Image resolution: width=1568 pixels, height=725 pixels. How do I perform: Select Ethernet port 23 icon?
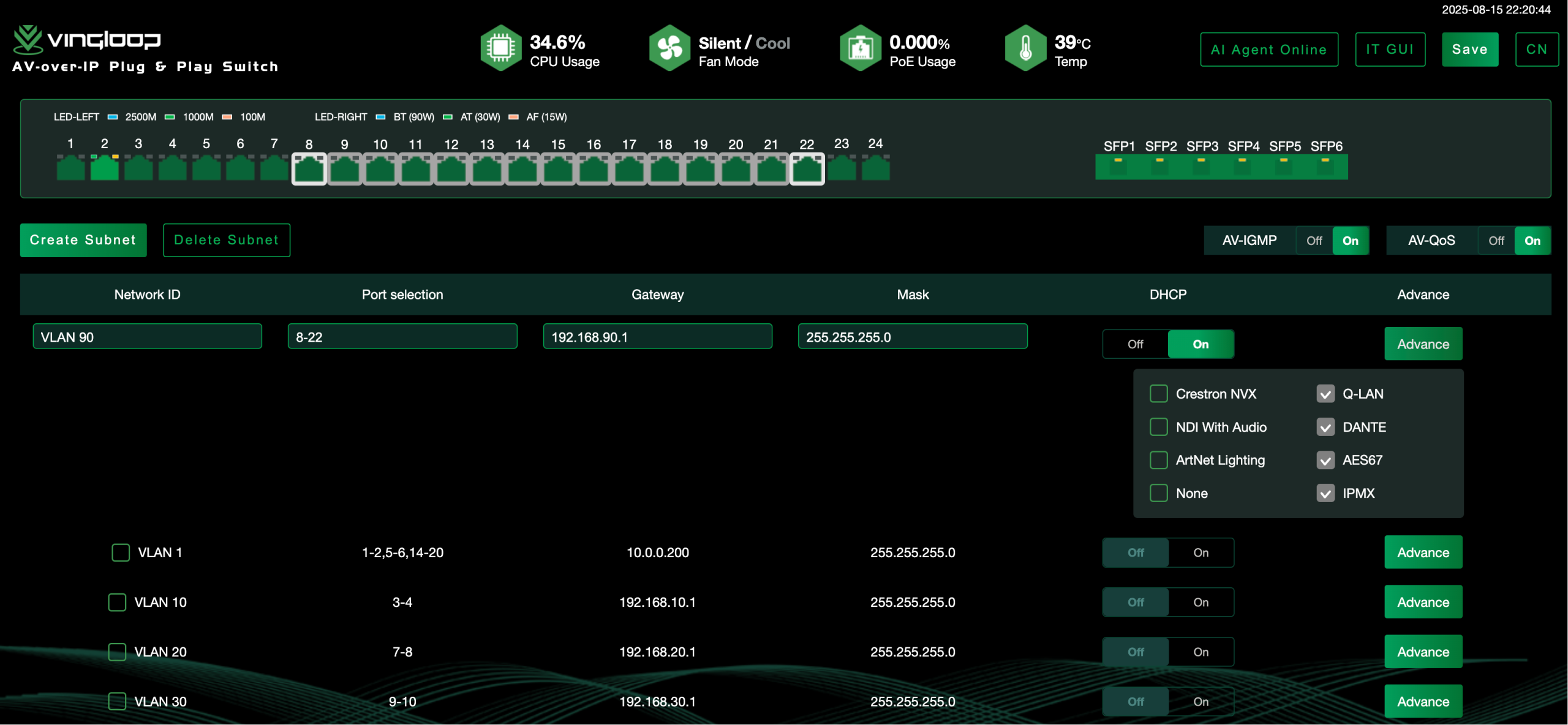(842, 167)
